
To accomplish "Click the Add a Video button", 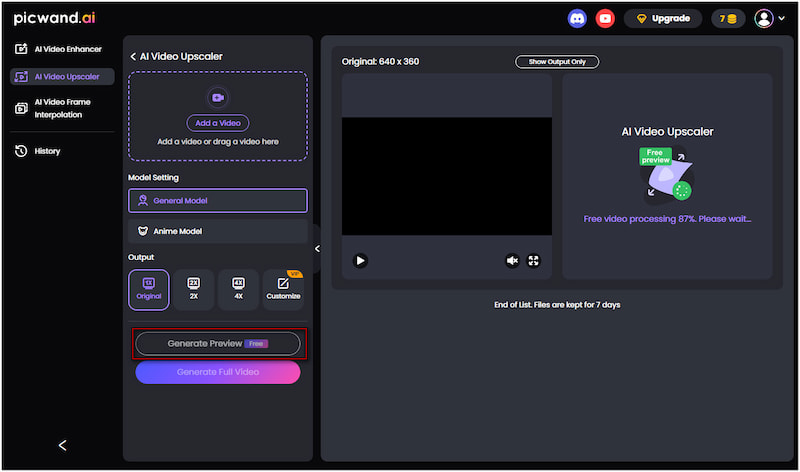I will [218, 123].
